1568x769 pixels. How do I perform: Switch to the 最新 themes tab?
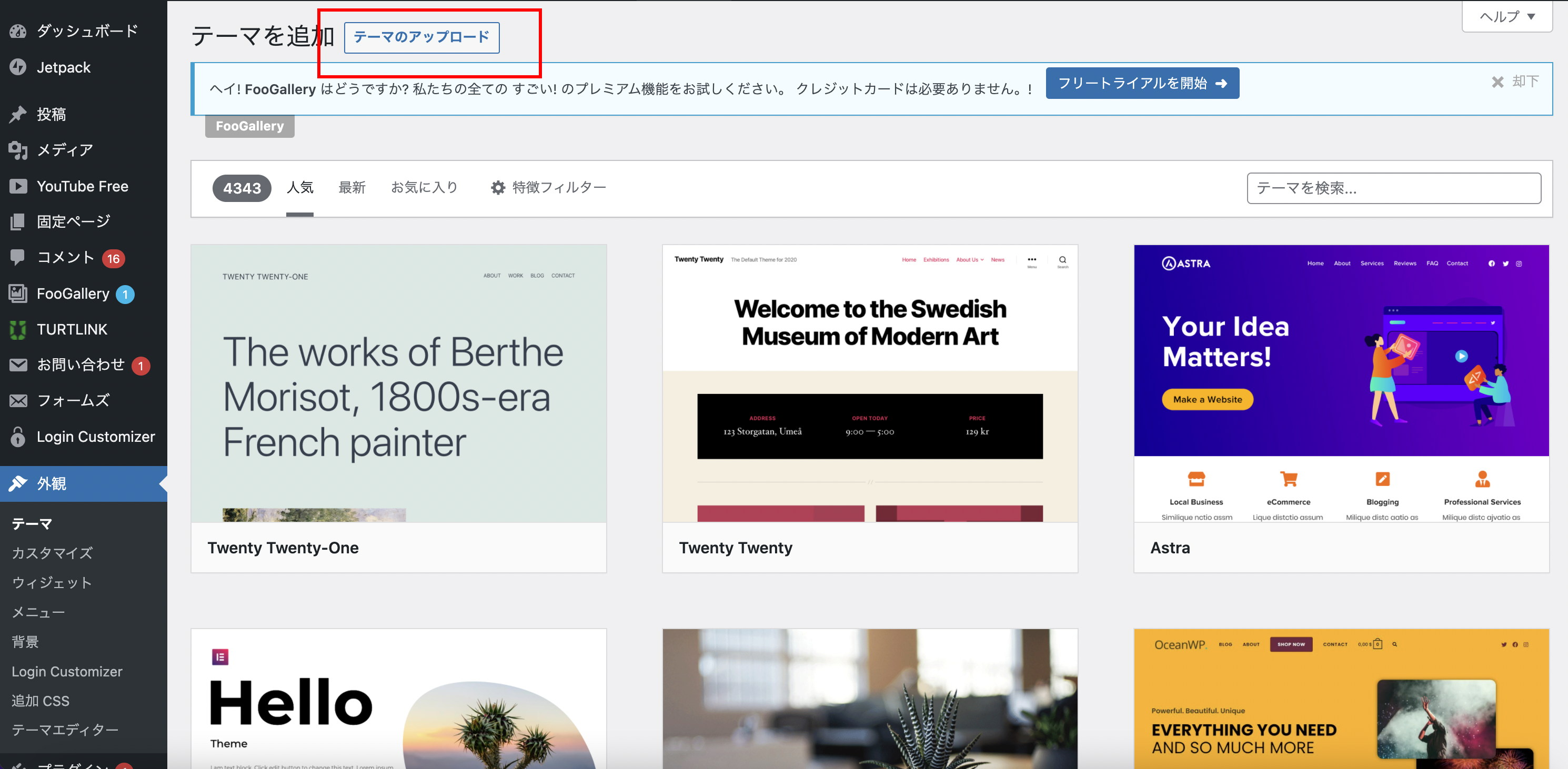click(352, 187)
